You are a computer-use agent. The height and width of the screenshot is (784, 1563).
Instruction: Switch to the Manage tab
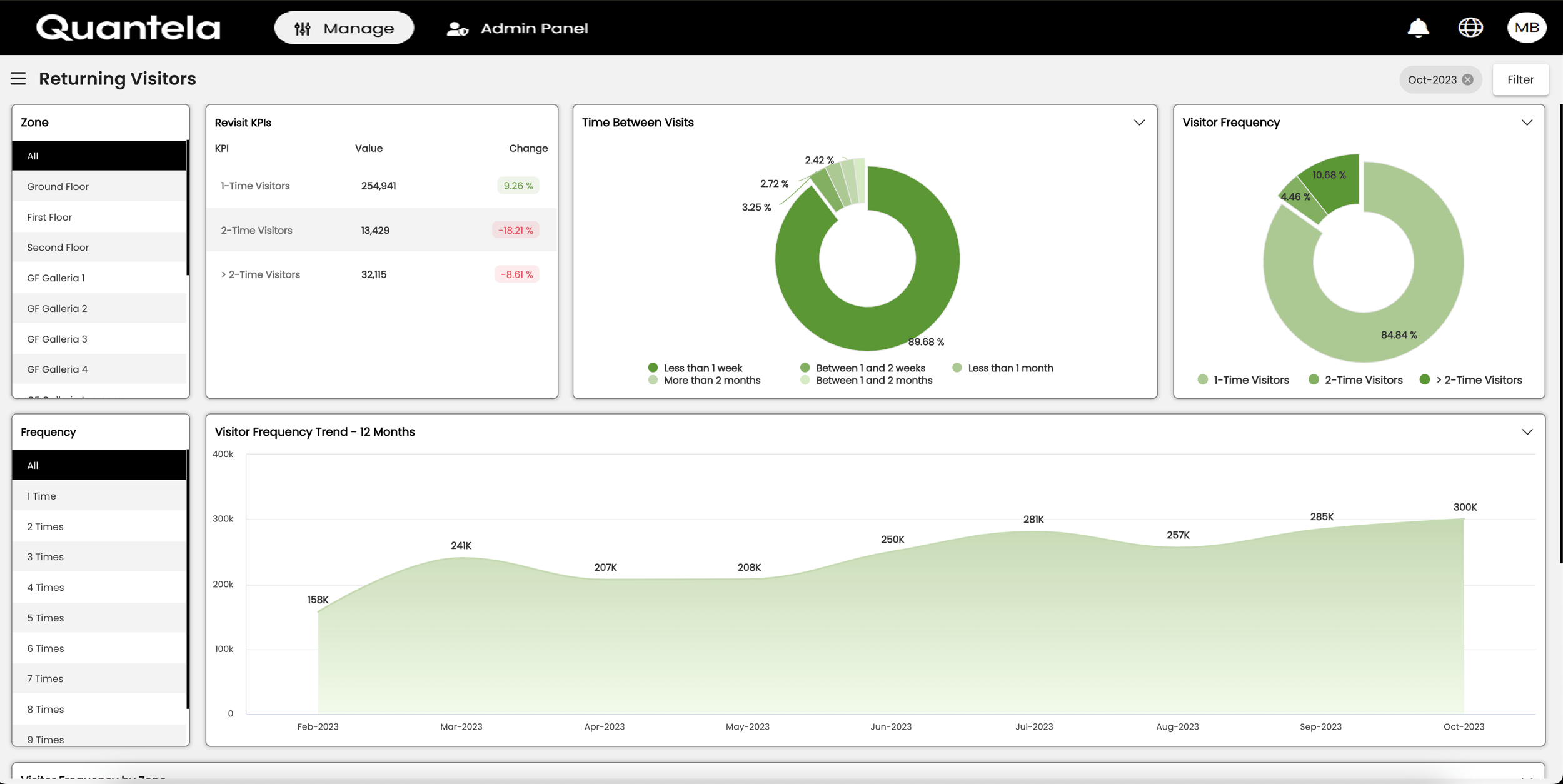[x=344, y=28]
